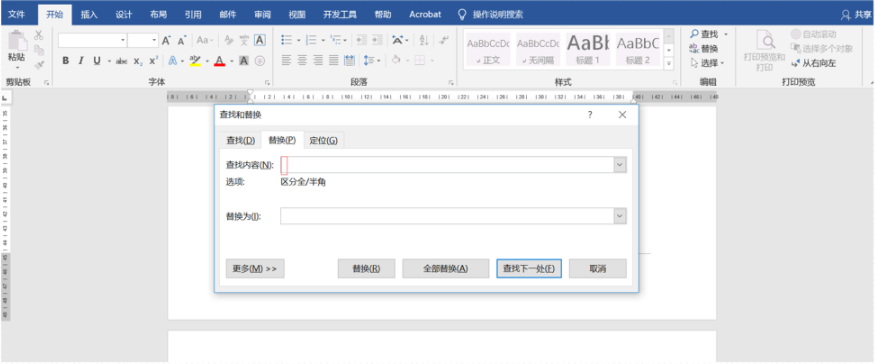Toggle underline formatting

pos(97,60)
